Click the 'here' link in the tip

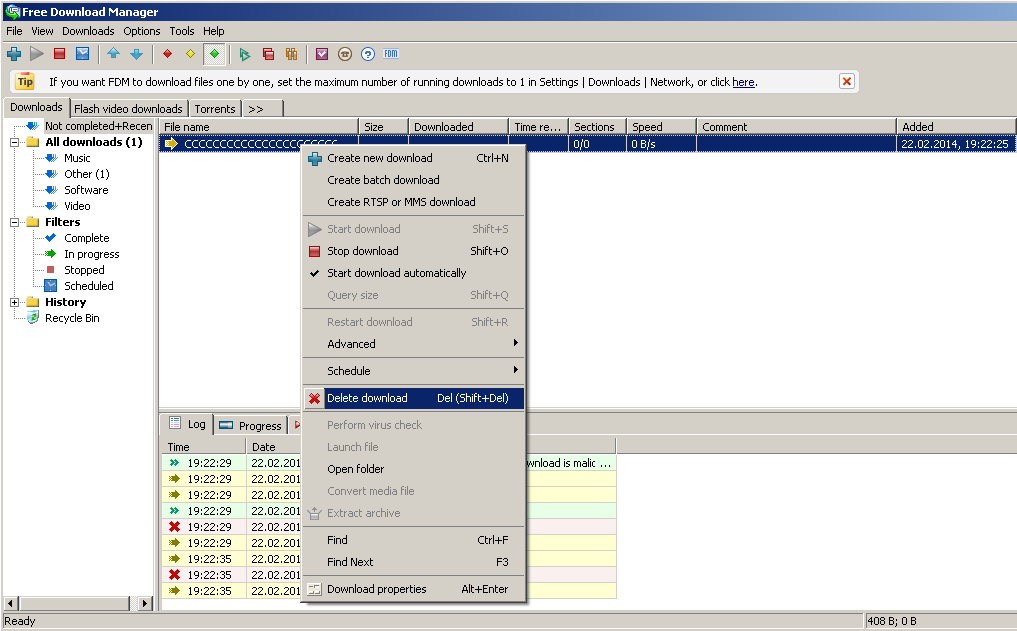tap(743, 82)
